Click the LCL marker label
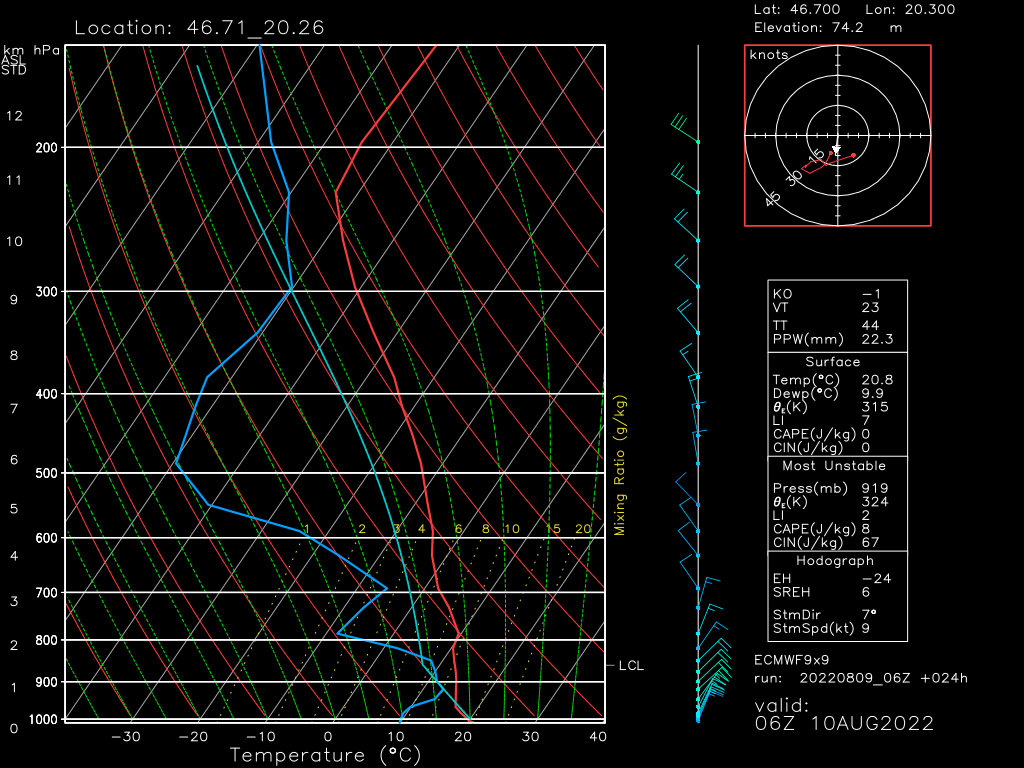The width and height of the screenshot is (1024, 768). (x=631, y=665)
